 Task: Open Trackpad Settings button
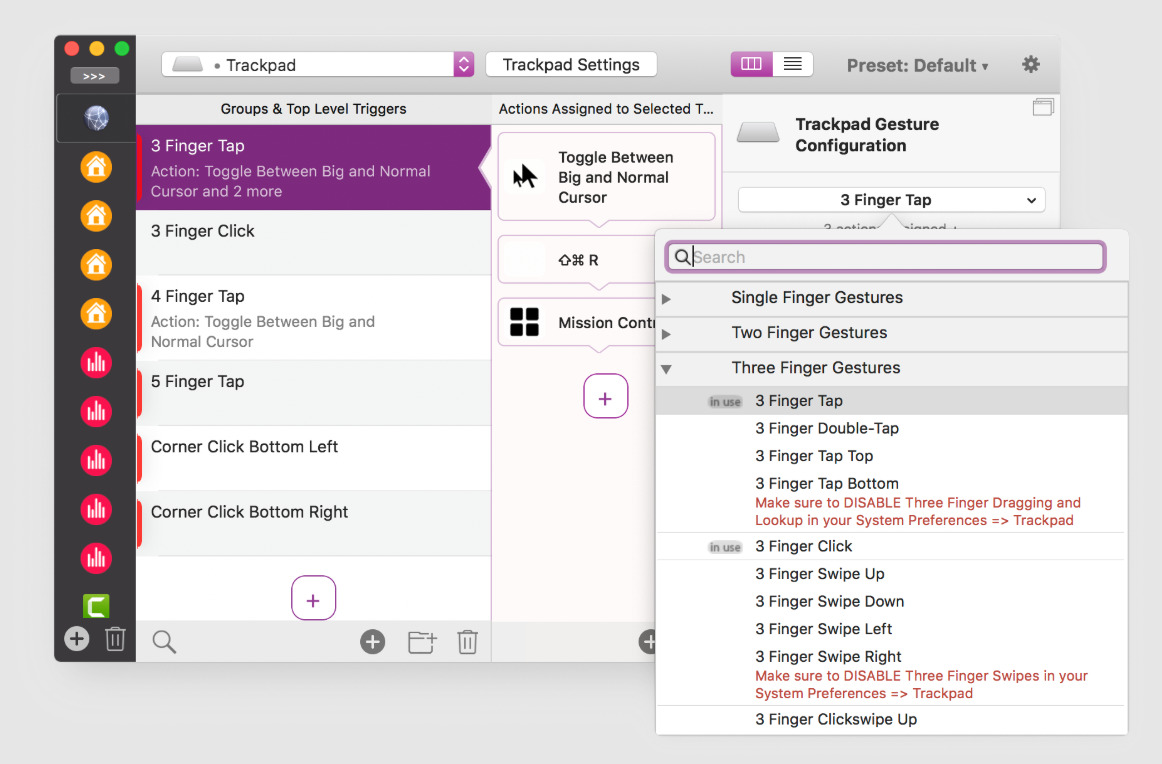[x=571, y=64]
